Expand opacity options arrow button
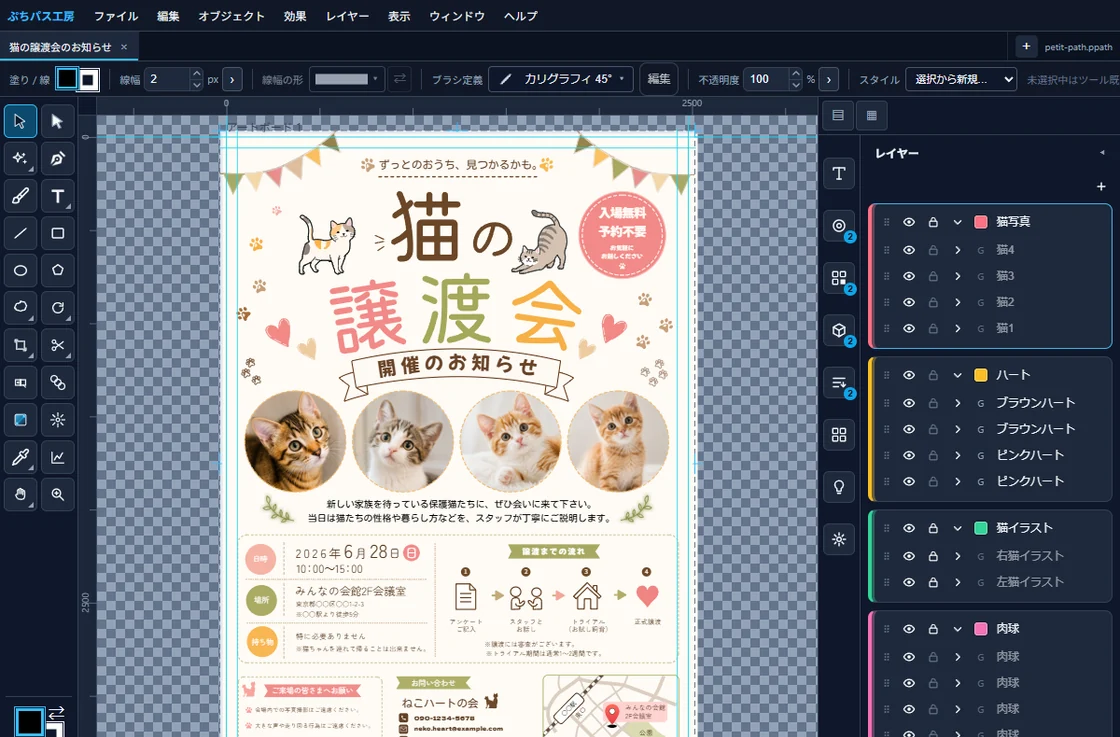The height and width of the screenshot is (737, 1120). coord(829,79)
